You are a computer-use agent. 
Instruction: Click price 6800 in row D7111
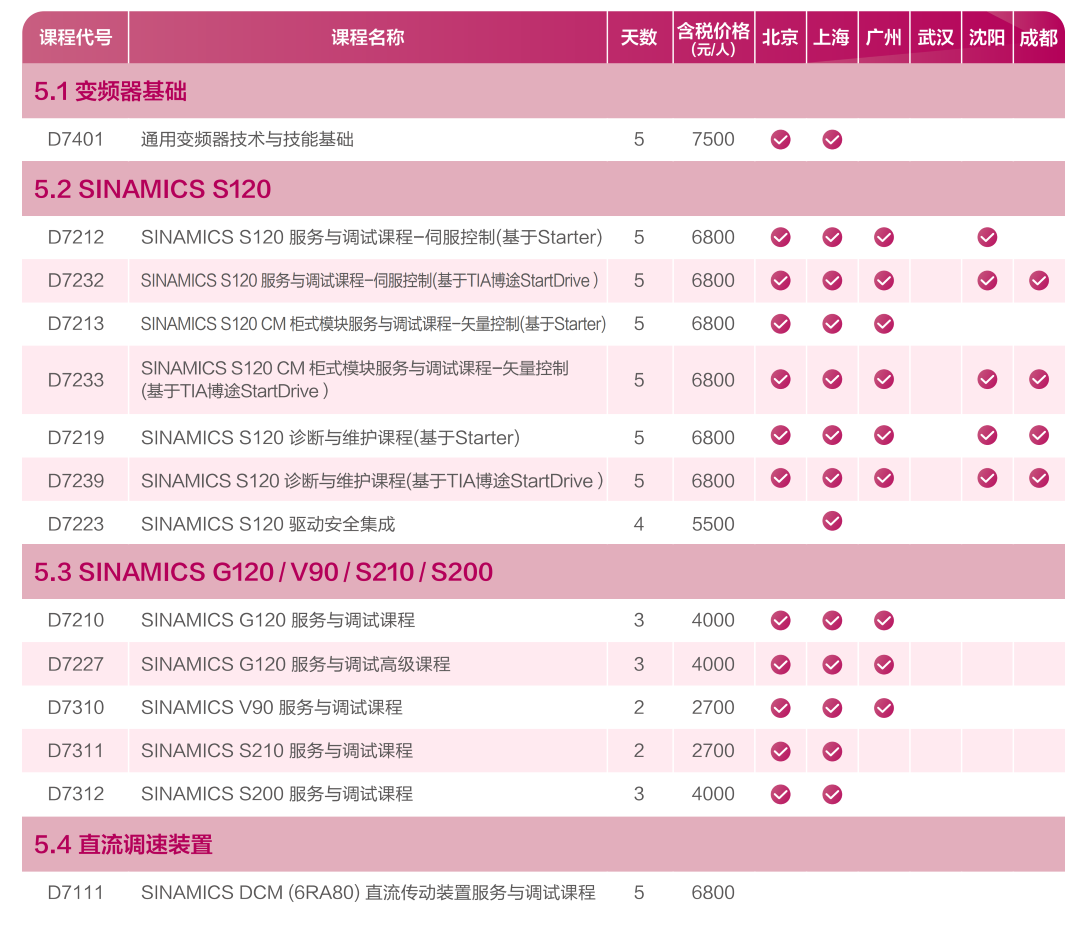point(713,893)
